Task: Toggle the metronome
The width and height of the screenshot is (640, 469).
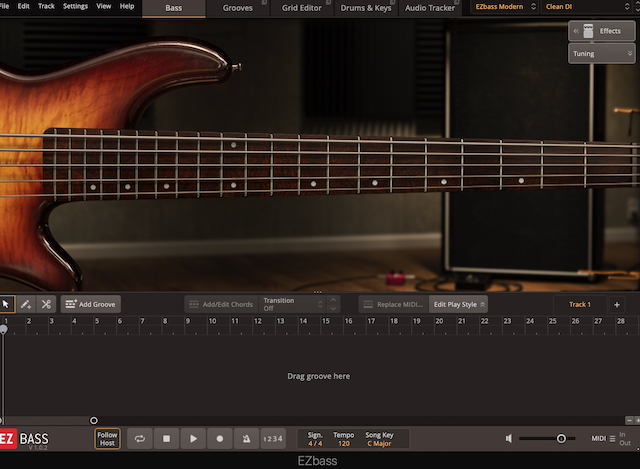Action: tap(246, 439)
